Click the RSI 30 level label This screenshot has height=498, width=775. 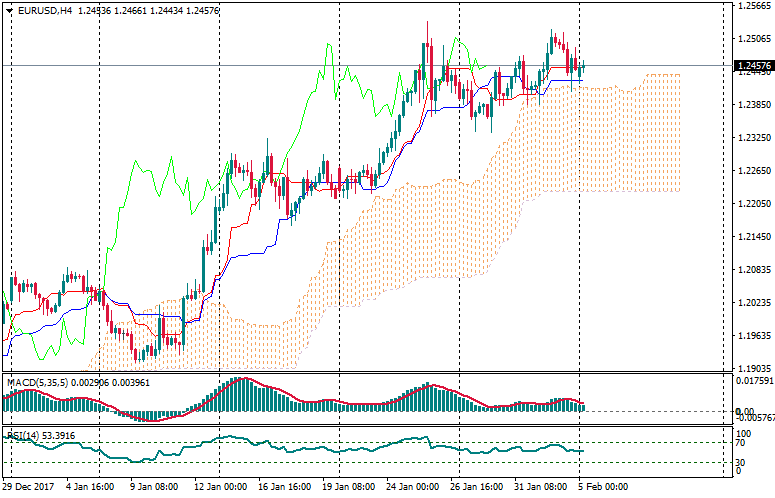coord(742,462)
